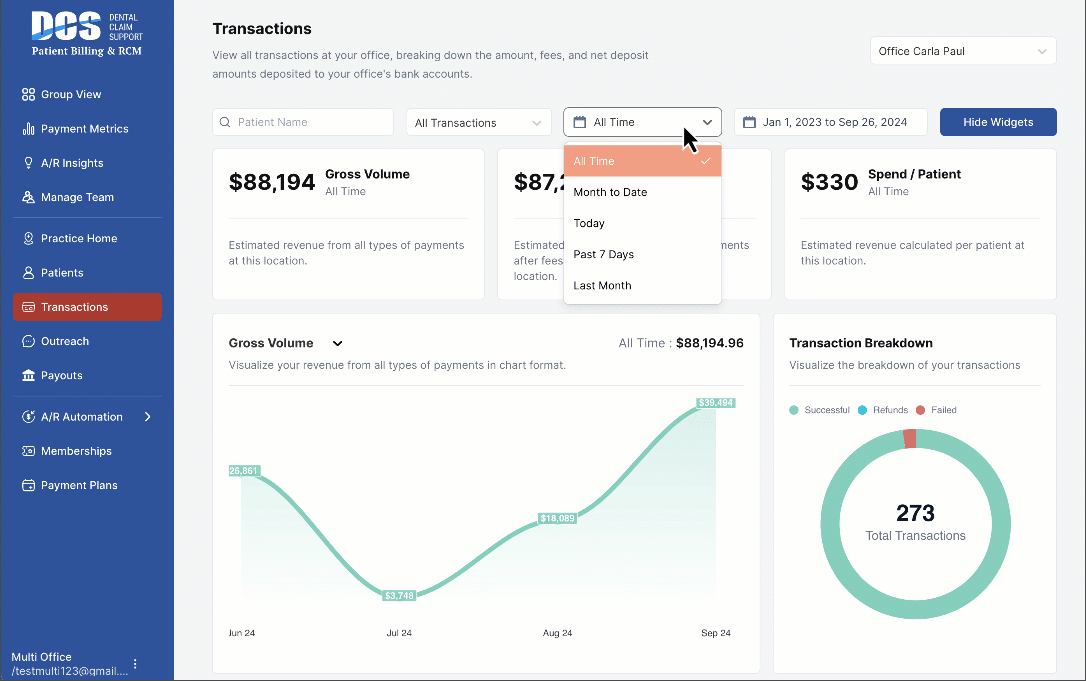Select the A/R Insights lightbulb icon
The height and width of the screenshot is (681, 1086).
coord(29,163)
